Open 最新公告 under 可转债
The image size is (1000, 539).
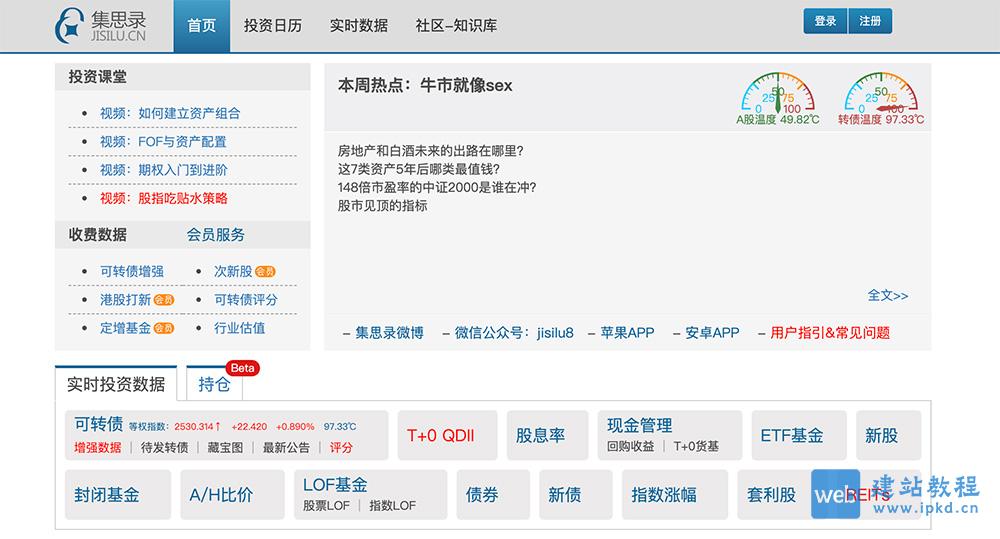tap(286, 448)
